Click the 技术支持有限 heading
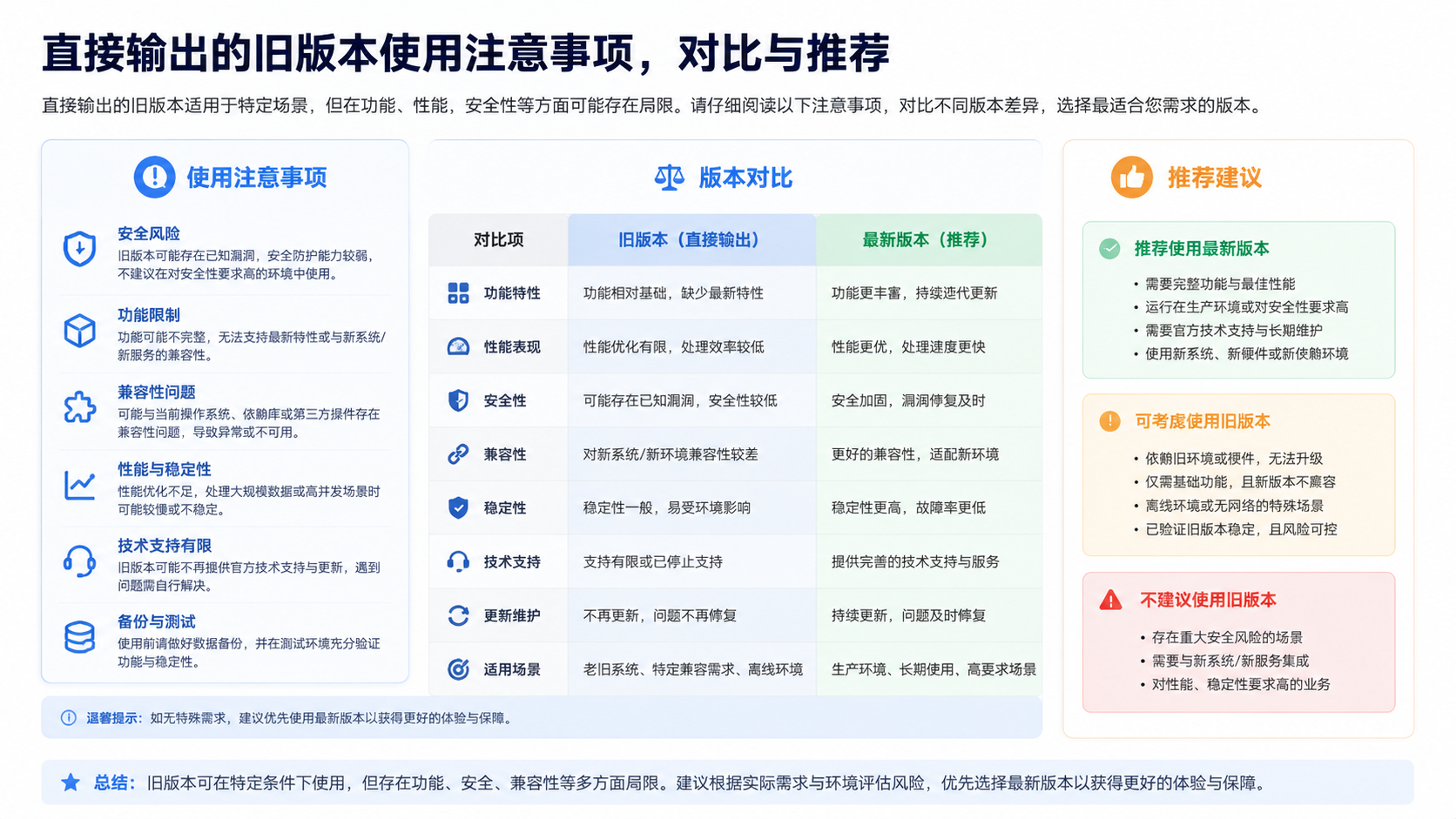 pyautogui.click(x=165, y=546)
